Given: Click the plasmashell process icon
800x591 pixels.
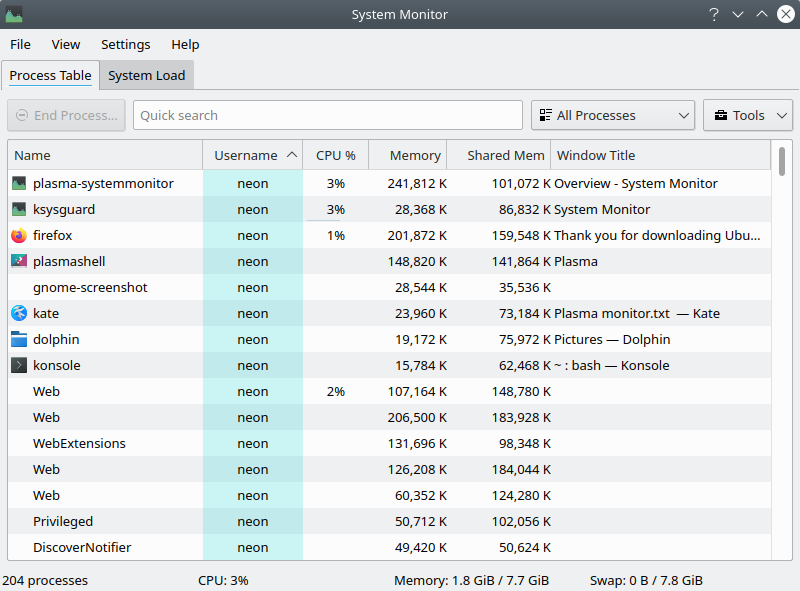Looking at the screenshot, I should (19, 261).
